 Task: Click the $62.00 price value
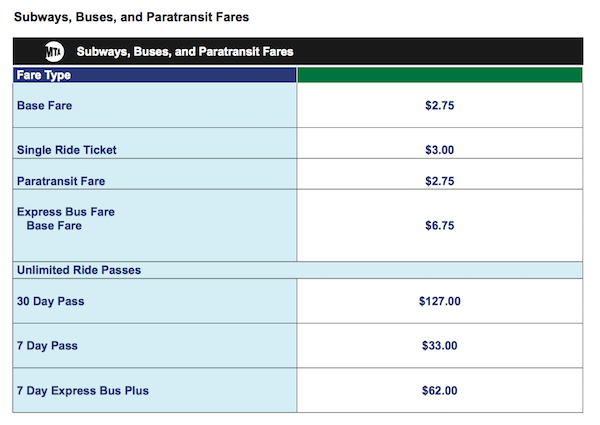[440, 391]
